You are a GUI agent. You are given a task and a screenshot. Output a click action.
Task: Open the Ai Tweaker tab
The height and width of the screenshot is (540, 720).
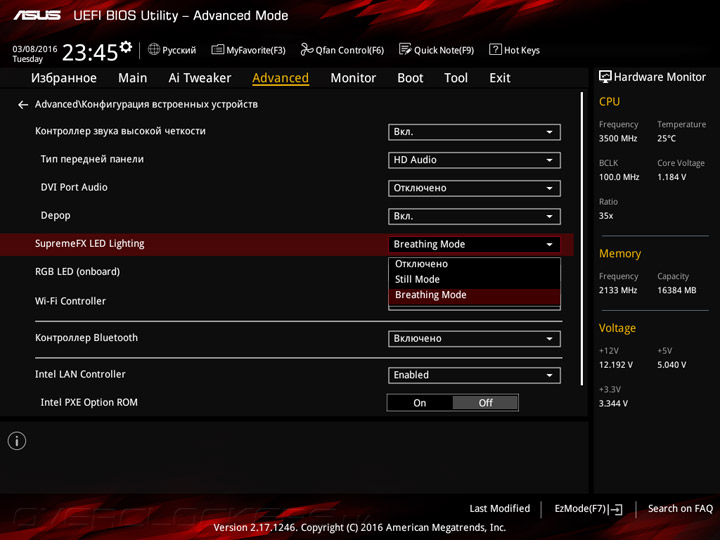[200, 78]
